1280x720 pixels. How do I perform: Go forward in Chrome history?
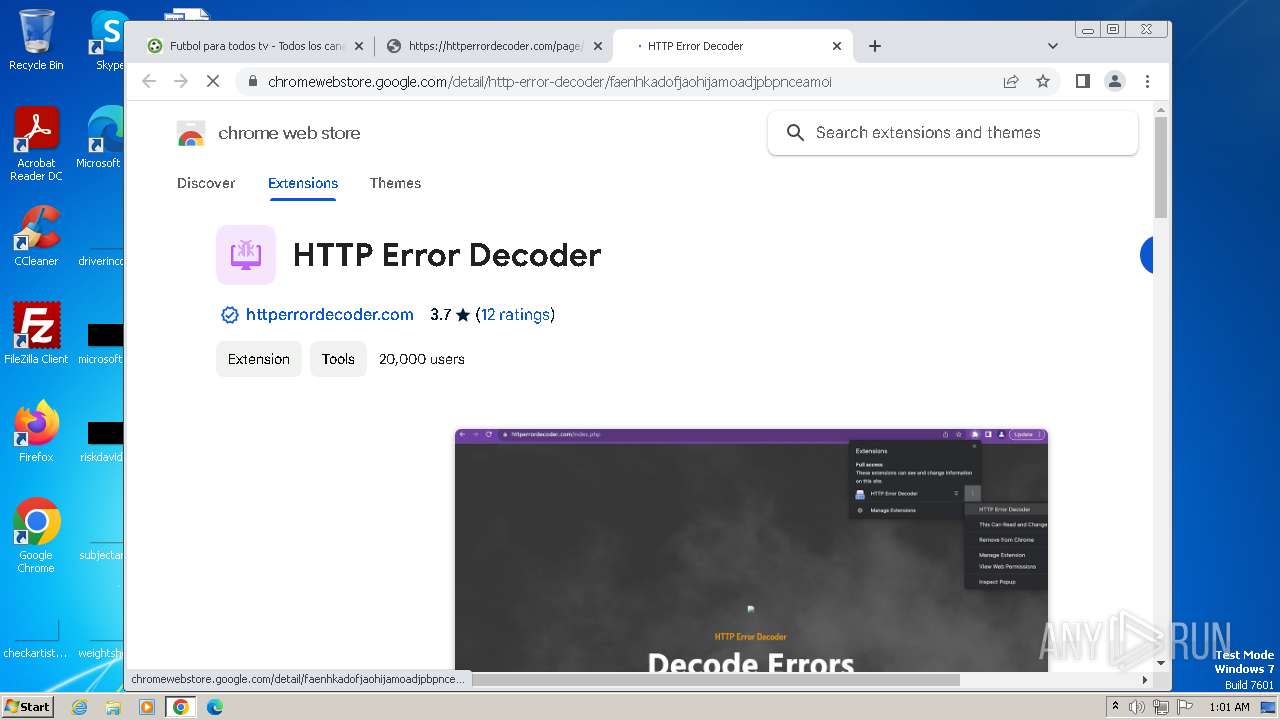point(181,82)
